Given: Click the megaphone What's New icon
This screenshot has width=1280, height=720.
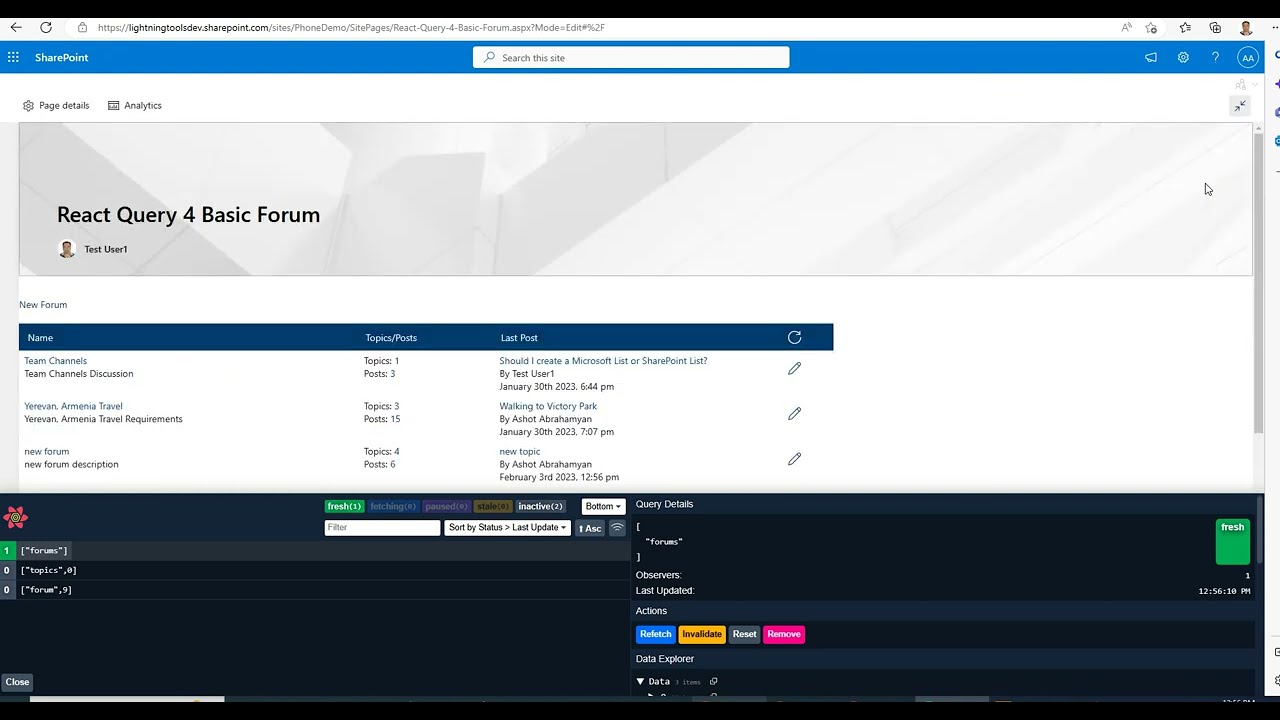Looking at the screenshot, I should (x=1151, y=57).
